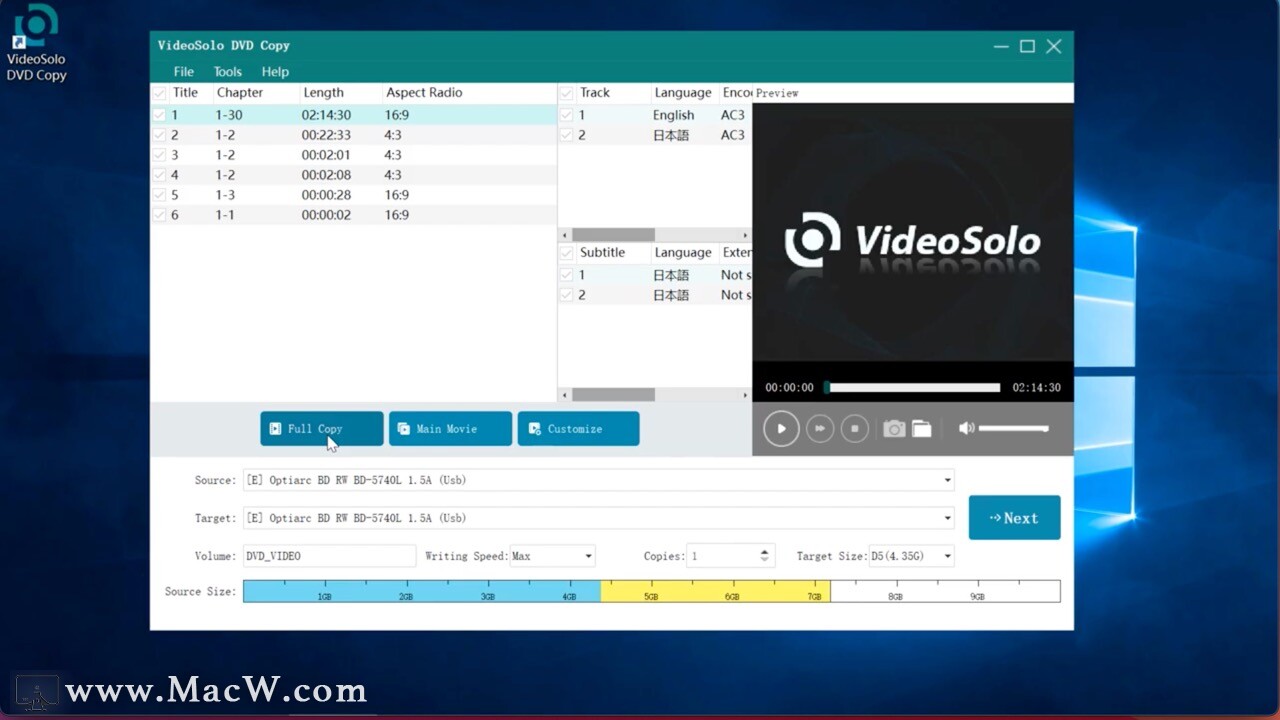This screenshot has width=1280, height=720.
Task: Open the Help menu
Action: pos(275,72)
